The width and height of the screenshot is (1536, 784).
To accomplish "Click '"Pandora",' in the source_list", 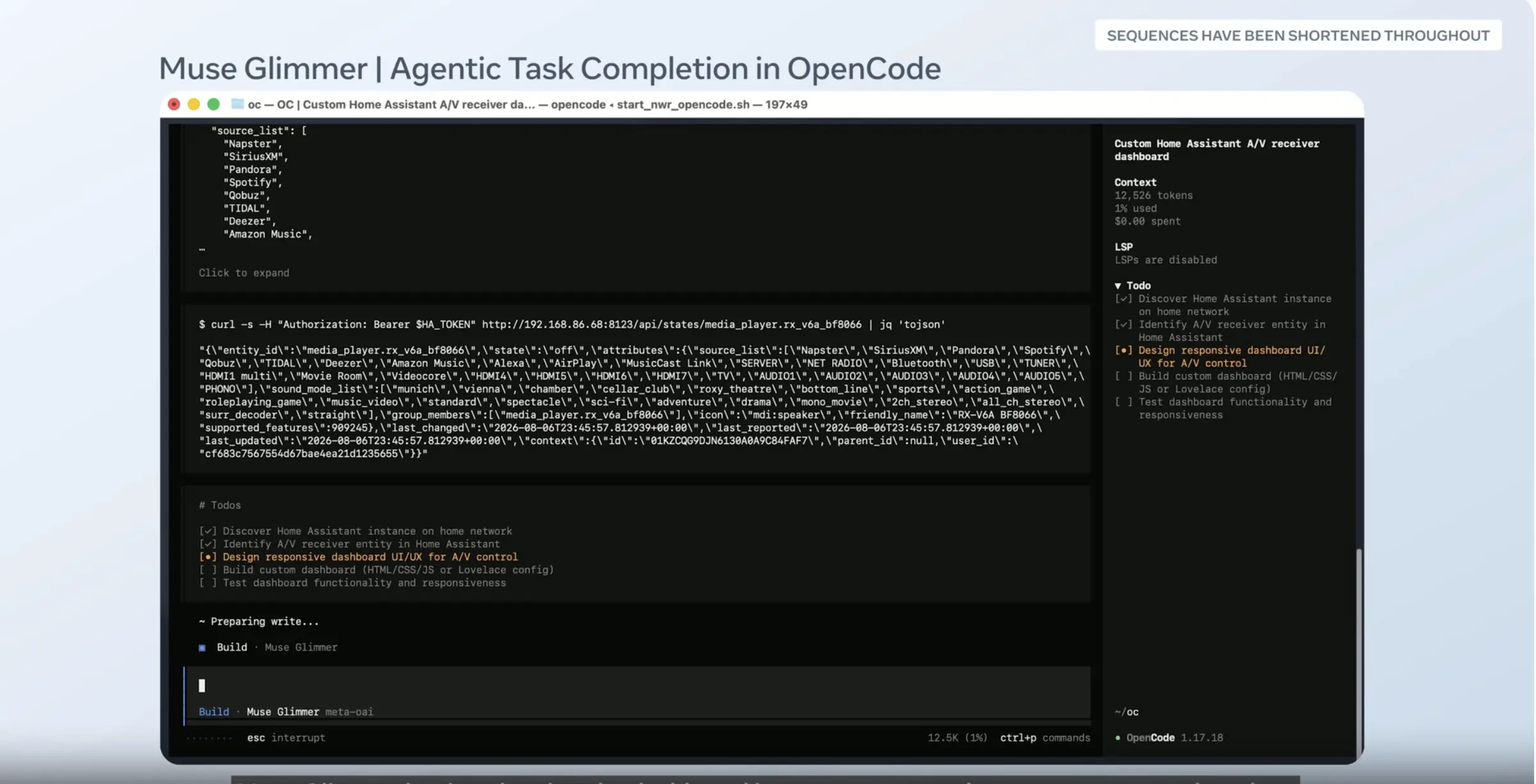I will pos(252,170).
